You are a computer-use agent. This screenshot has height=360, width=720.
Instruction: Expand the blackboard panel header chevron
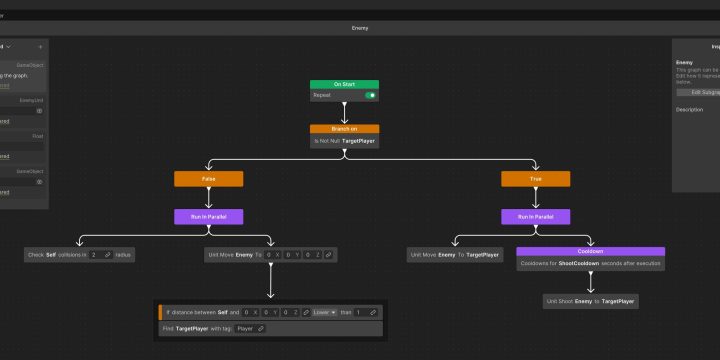[x=9, y=46]
